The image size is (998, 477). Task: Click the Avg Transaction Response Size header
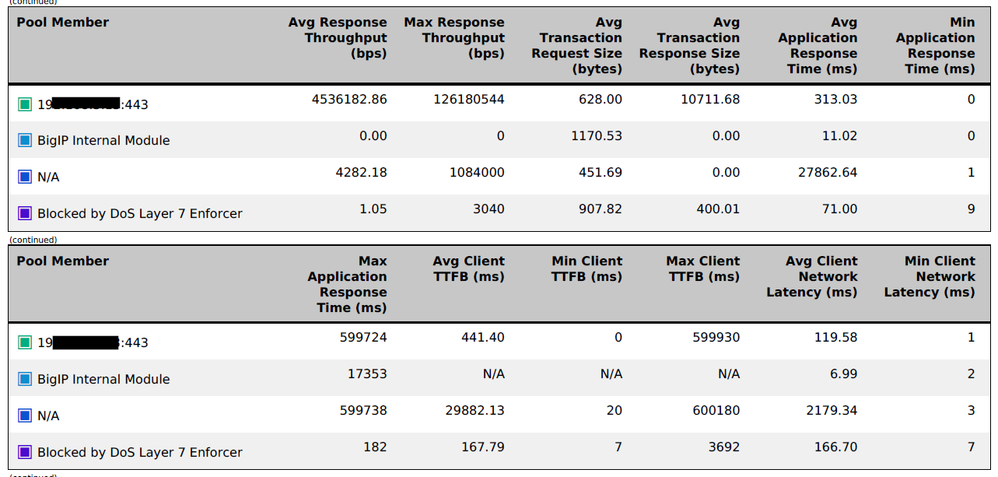698,45
